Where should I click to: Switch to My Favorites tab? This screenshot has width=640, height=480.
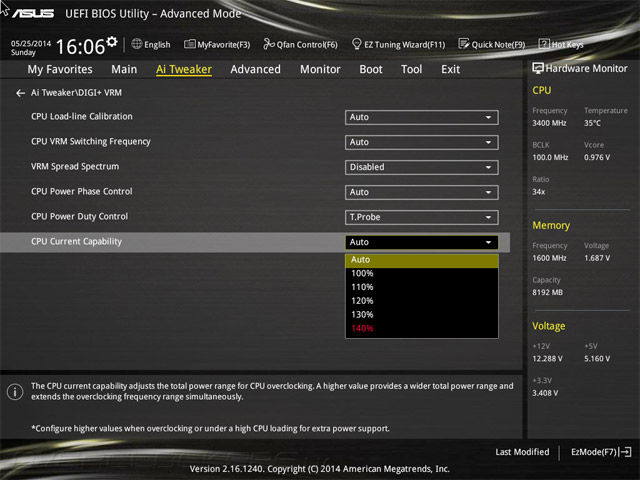(60, 69)
